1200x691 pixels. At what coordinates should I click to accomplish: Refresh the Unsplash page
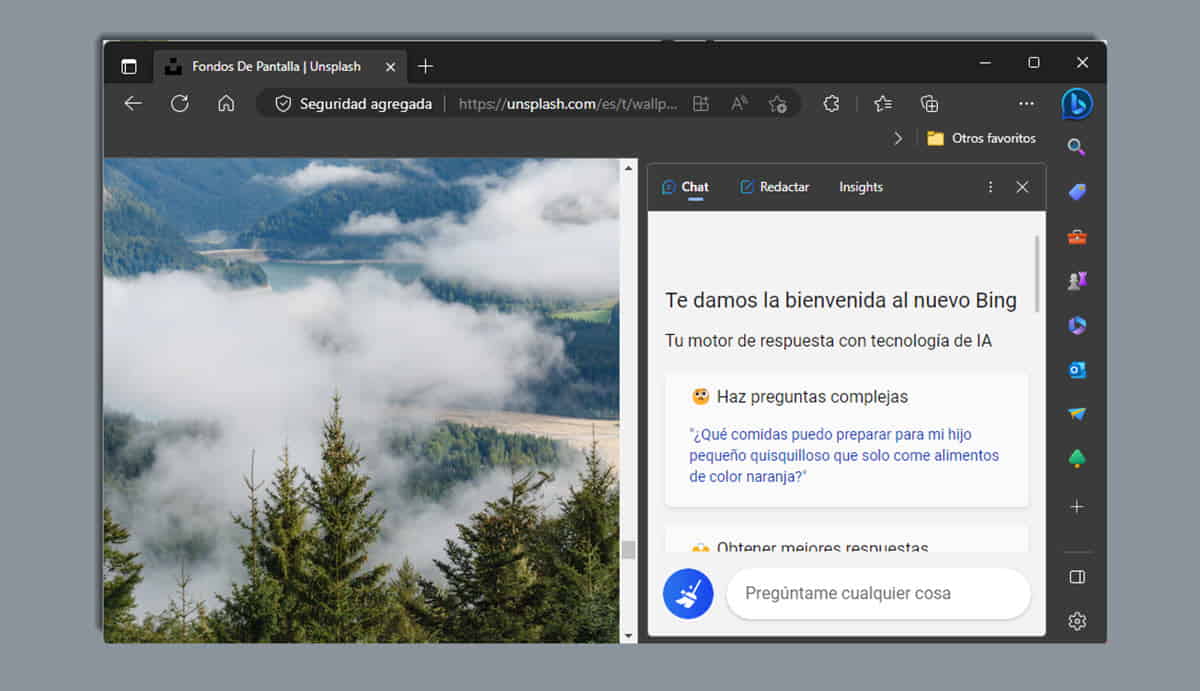180,103
